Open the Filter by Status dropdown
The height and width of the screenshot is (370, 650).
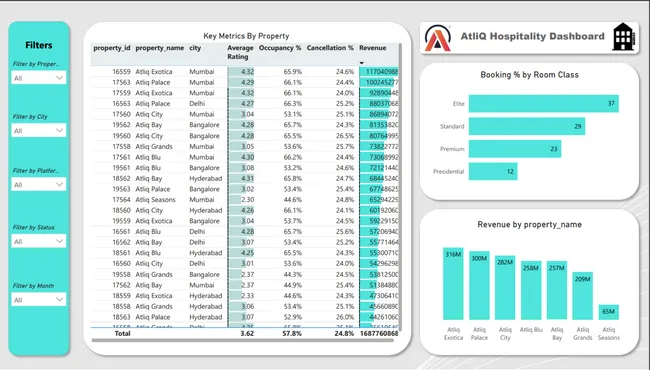[x=39, y=241]
